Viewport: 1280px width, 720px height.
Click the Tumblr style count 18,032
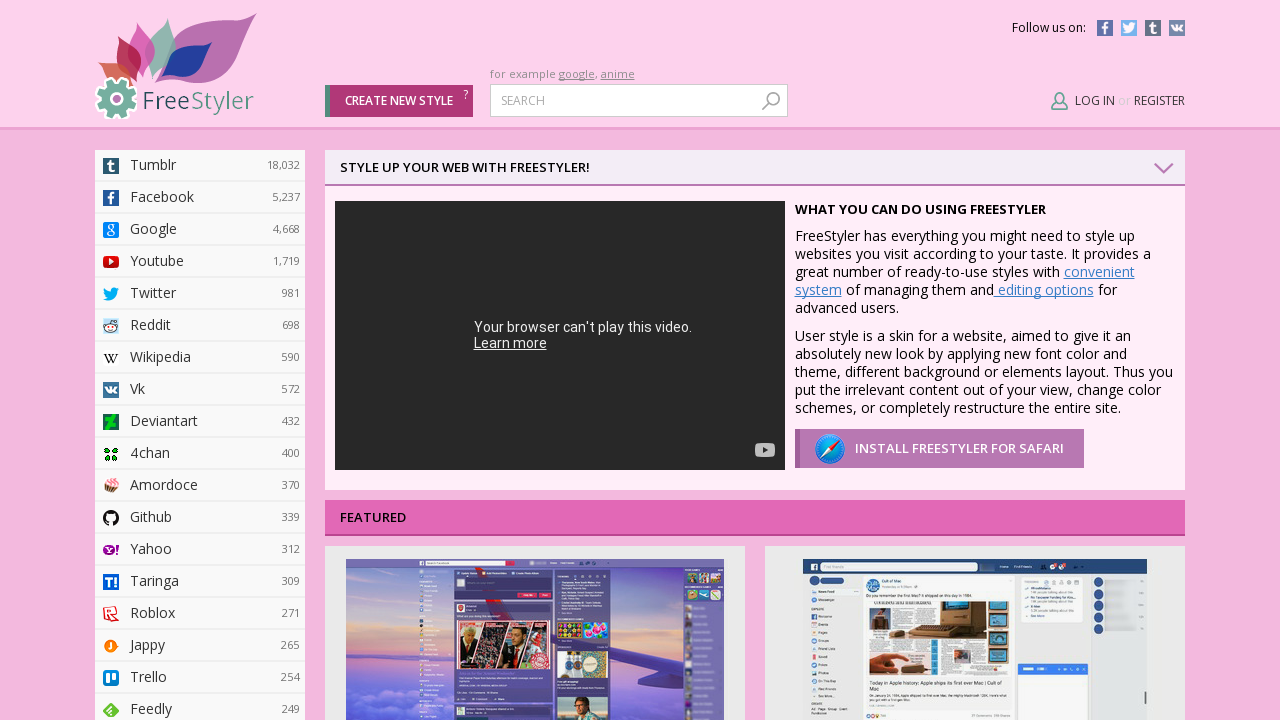click(x=283, y=166)
